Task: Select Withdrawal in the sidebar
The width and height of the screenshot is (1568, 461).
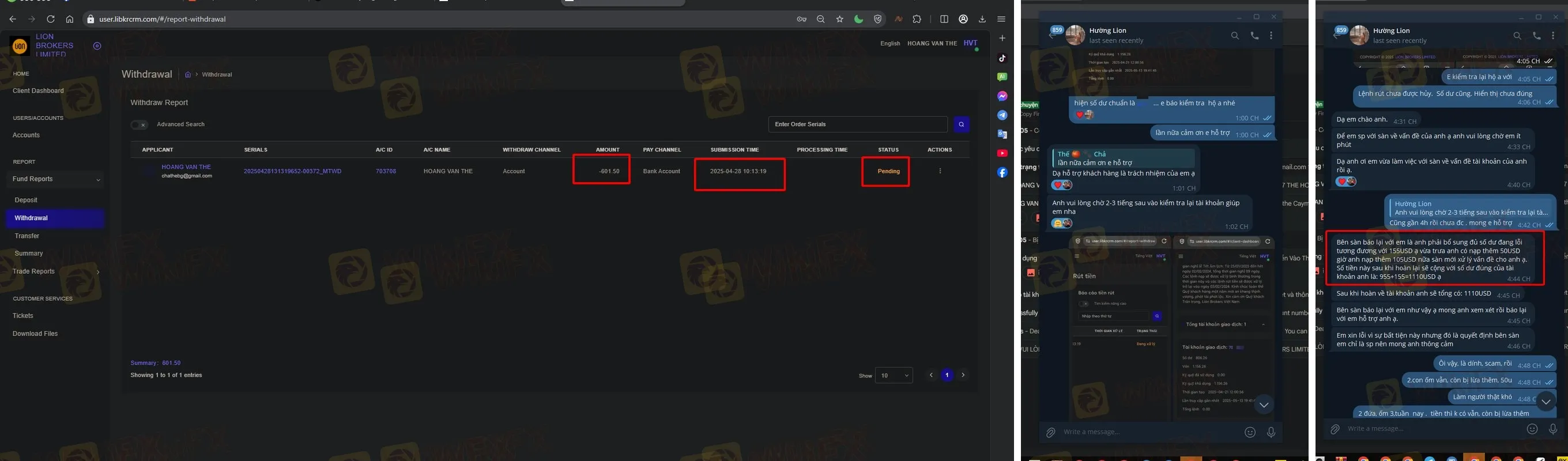Action: pyautogui.click(x=55, y=218)
